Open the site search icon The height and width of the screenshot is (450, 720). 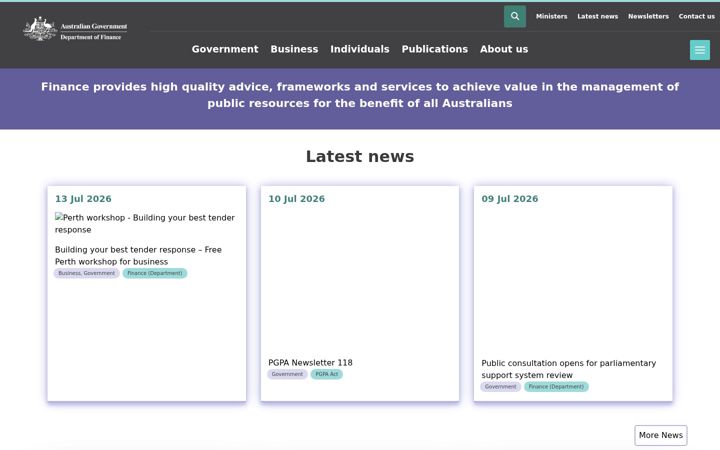pyautogui.click(x=515, y=17)
